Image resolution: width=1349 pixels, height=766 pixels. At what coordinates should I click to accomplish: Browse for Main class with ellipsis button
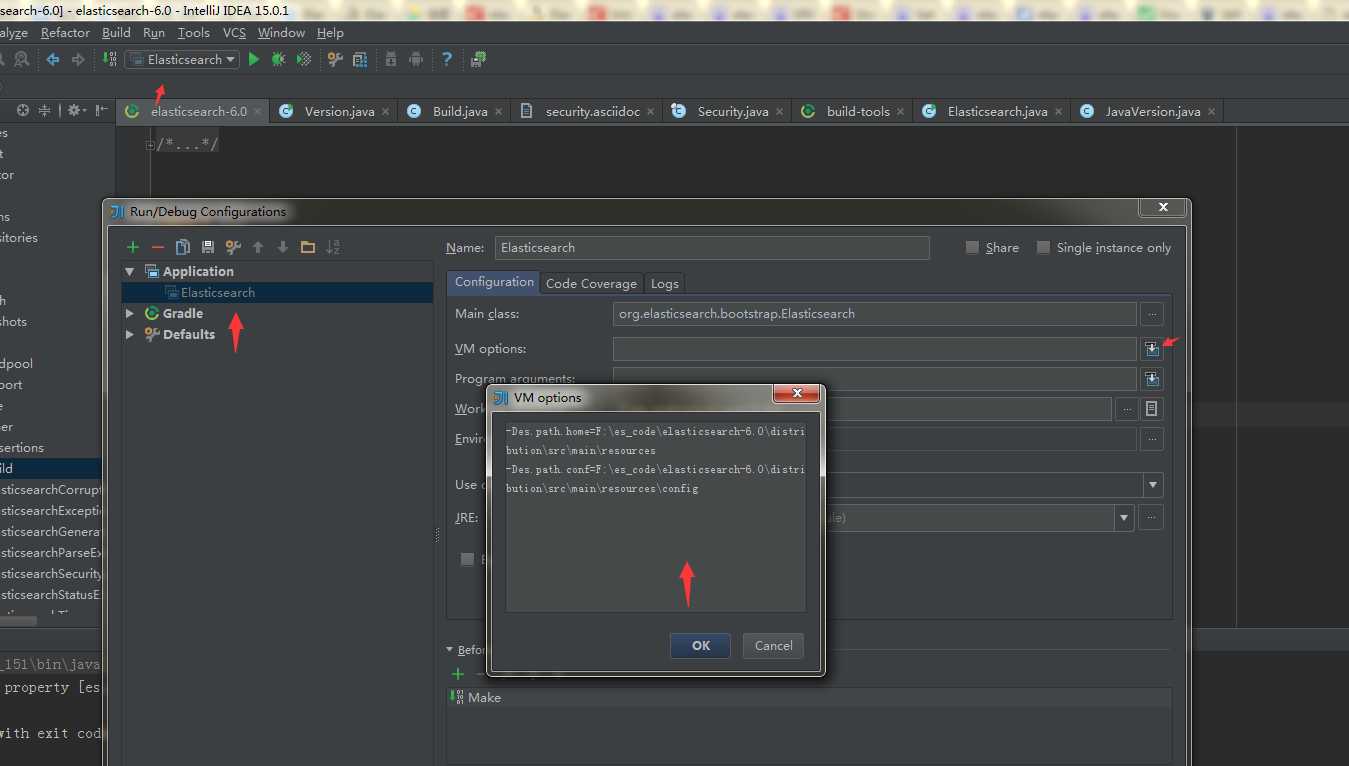click(1152, 314)
